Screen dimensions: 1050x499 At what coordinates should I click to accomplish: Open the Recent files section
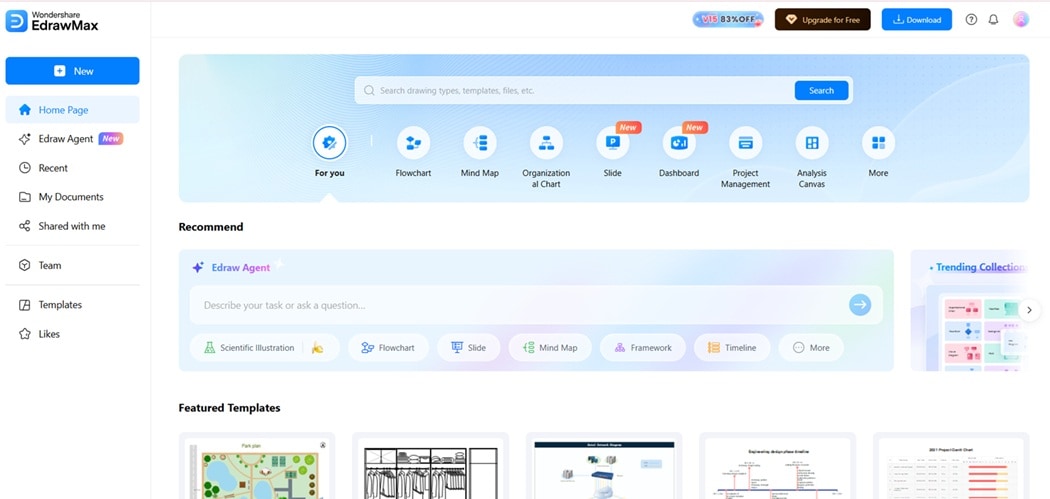(72, 168)
